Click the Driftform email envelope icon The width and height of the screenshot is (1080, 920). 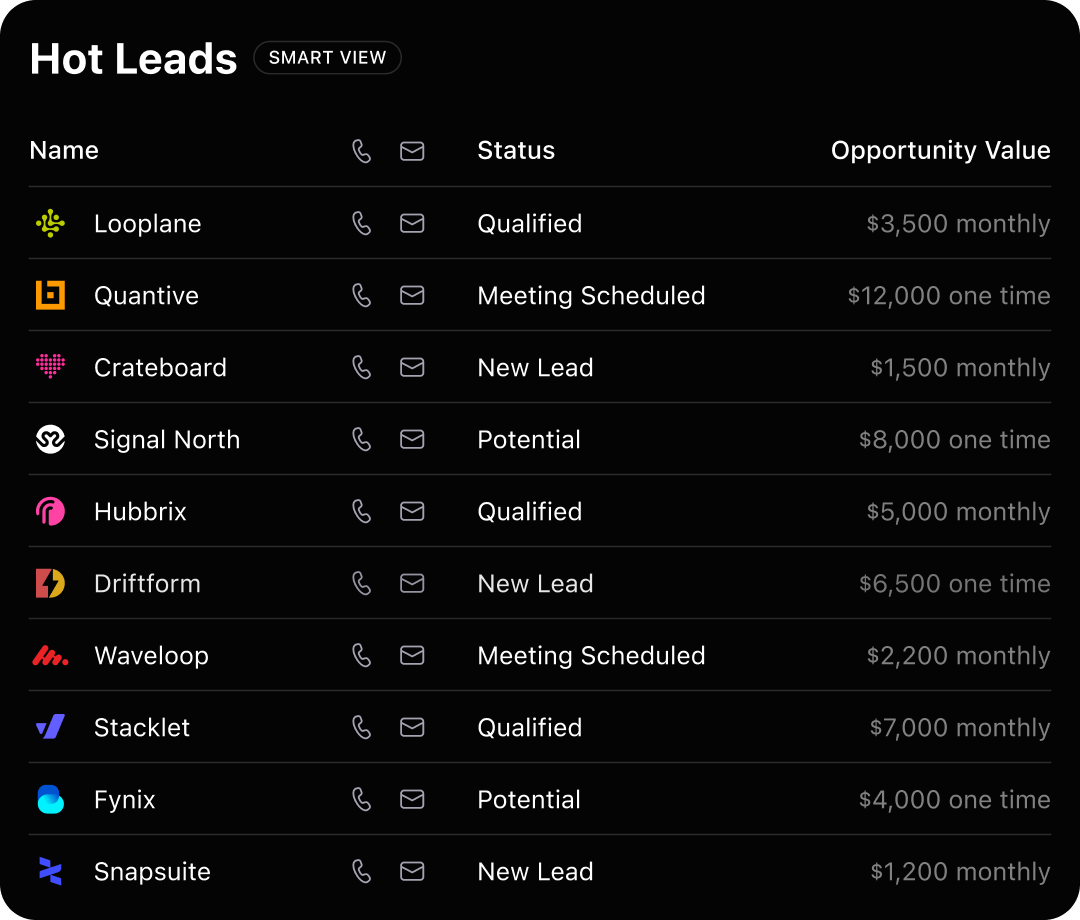tap(412, 584)
